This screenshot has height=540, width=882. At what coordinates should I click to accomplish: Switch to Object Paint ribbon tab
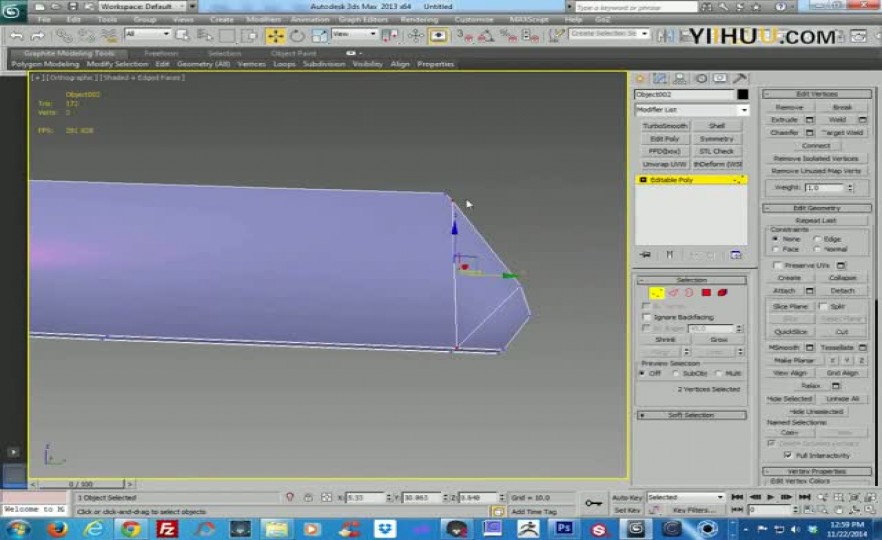pyautogui.click(x=293, y=53)
